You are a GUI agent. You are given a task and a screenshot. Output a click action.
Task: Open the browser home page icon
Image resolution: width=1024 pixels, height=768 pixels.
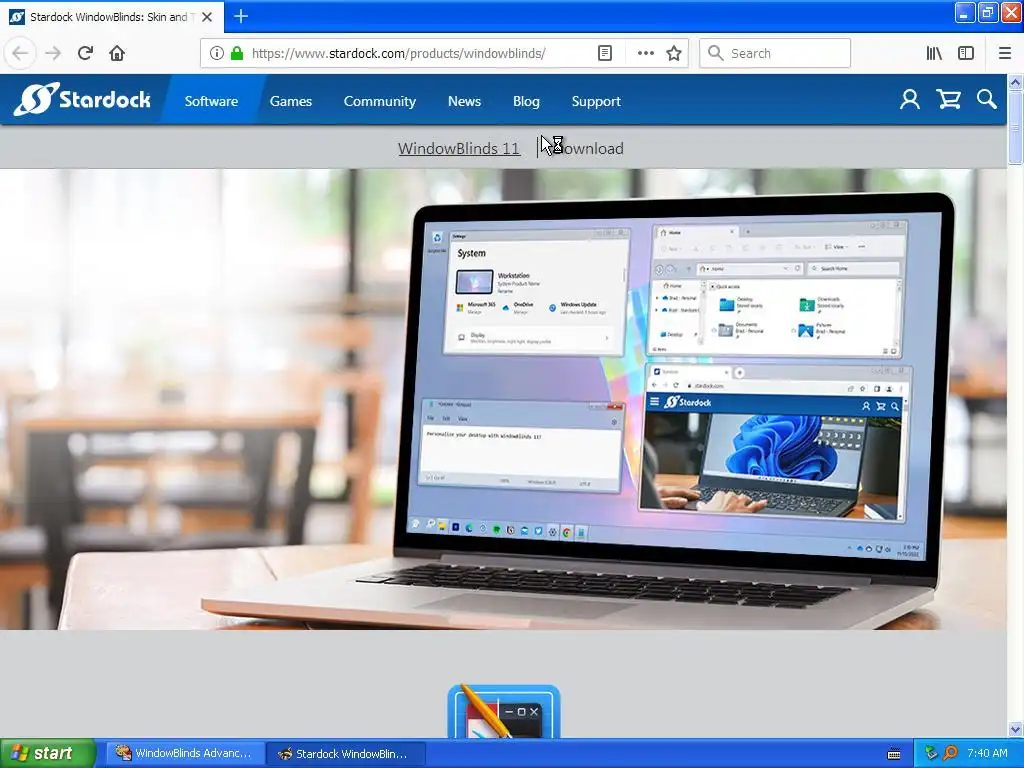click(x=117, y=53)
